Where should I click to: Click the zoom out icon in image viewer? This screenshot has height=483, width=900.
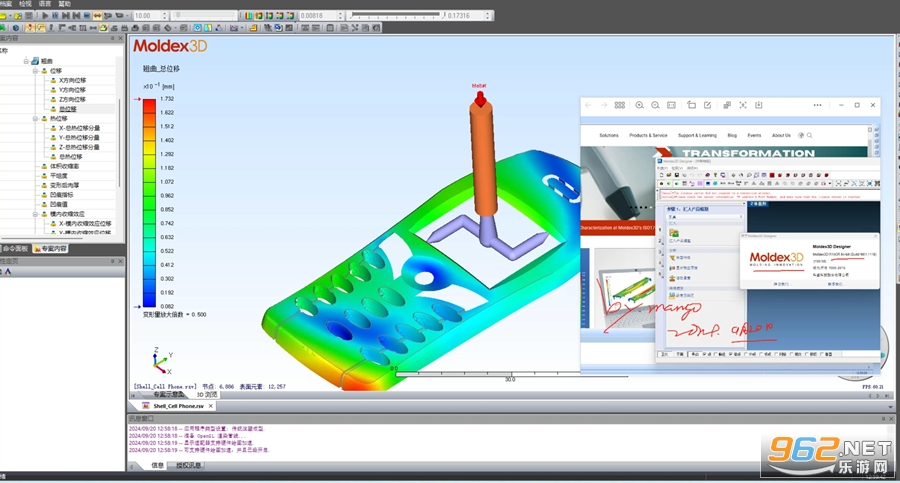[x=655, y=105]
